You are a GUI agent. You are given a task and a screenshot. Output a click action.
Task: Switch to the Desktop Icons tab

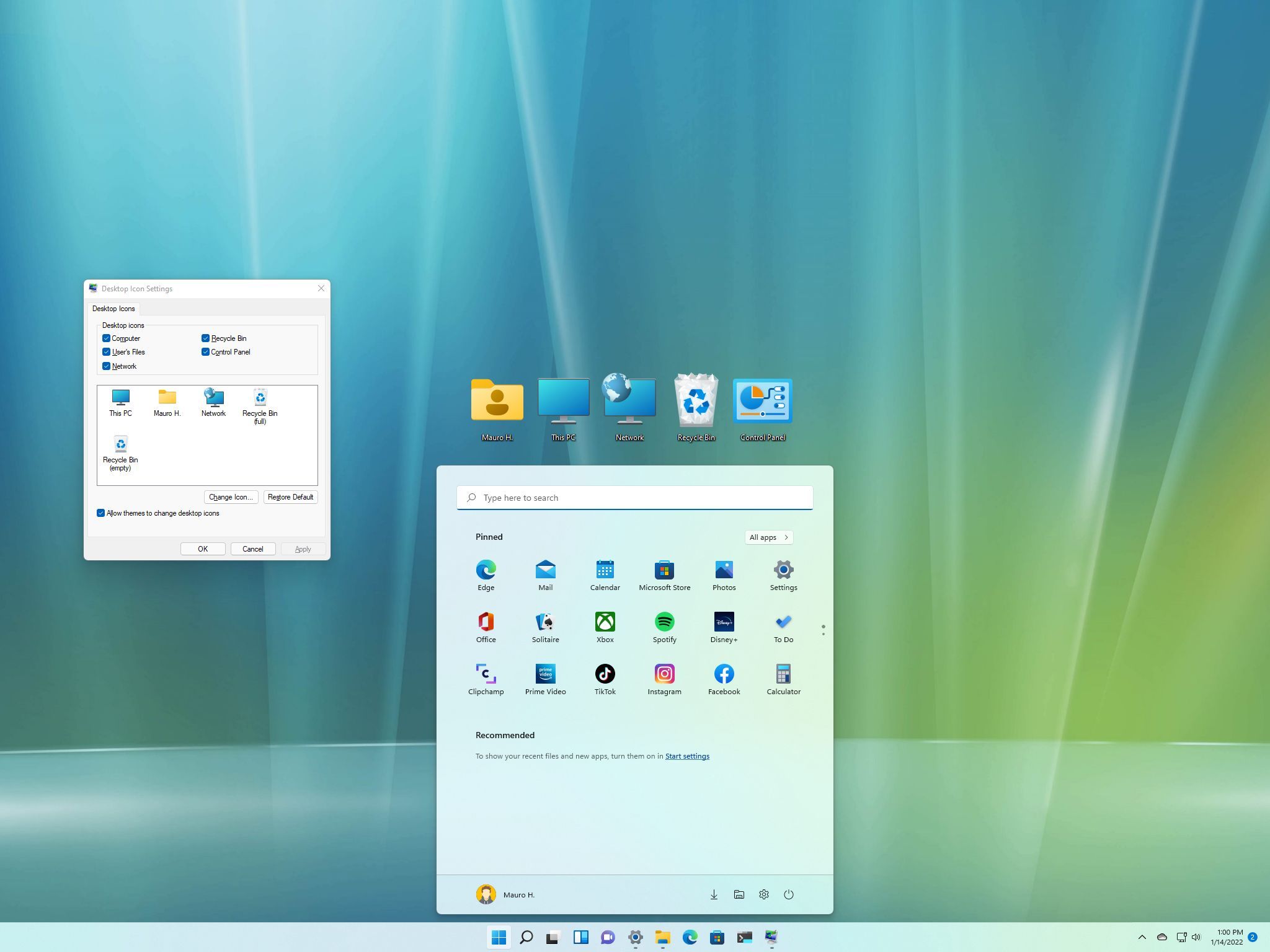[x=113, y=308]
